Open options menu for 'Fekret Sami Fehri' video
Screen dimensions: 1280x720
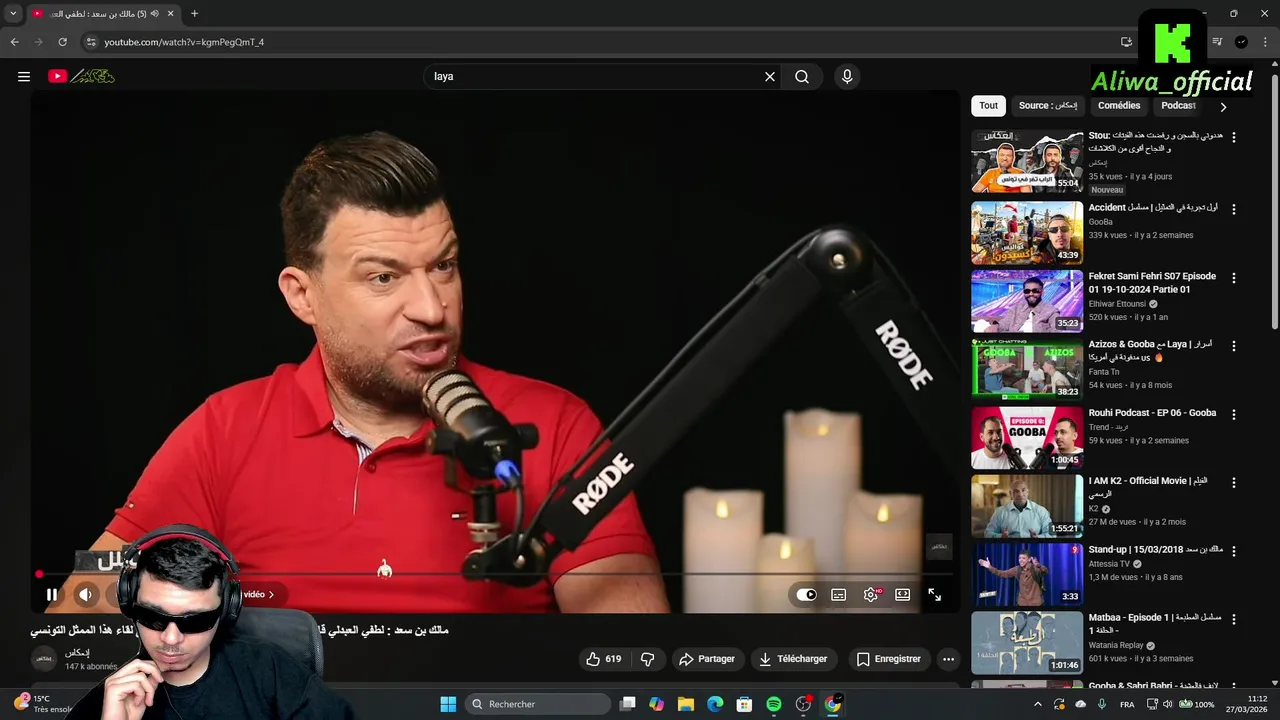point(1233,278)
